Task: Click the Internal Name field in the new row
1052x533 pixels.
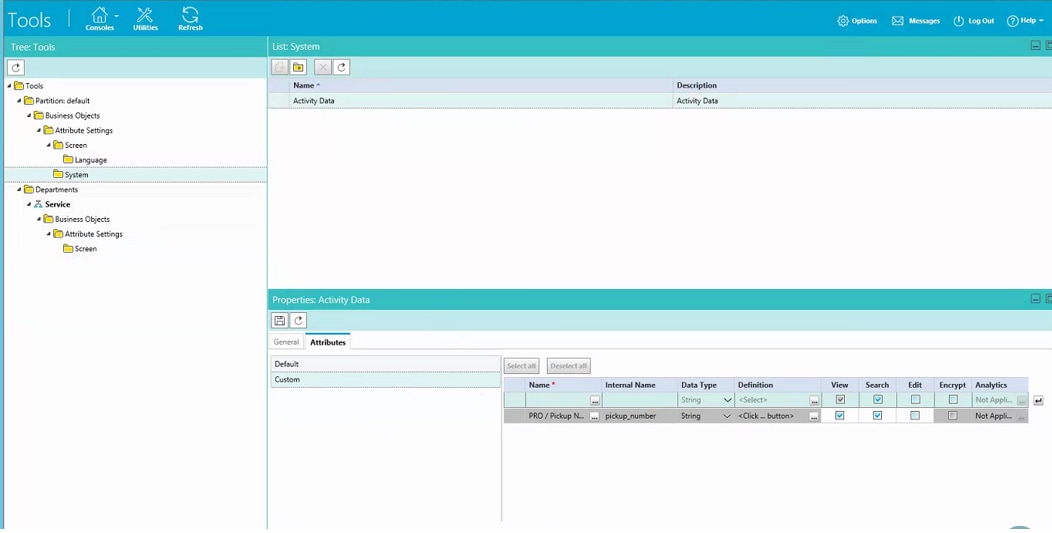Action: [639, 400]
